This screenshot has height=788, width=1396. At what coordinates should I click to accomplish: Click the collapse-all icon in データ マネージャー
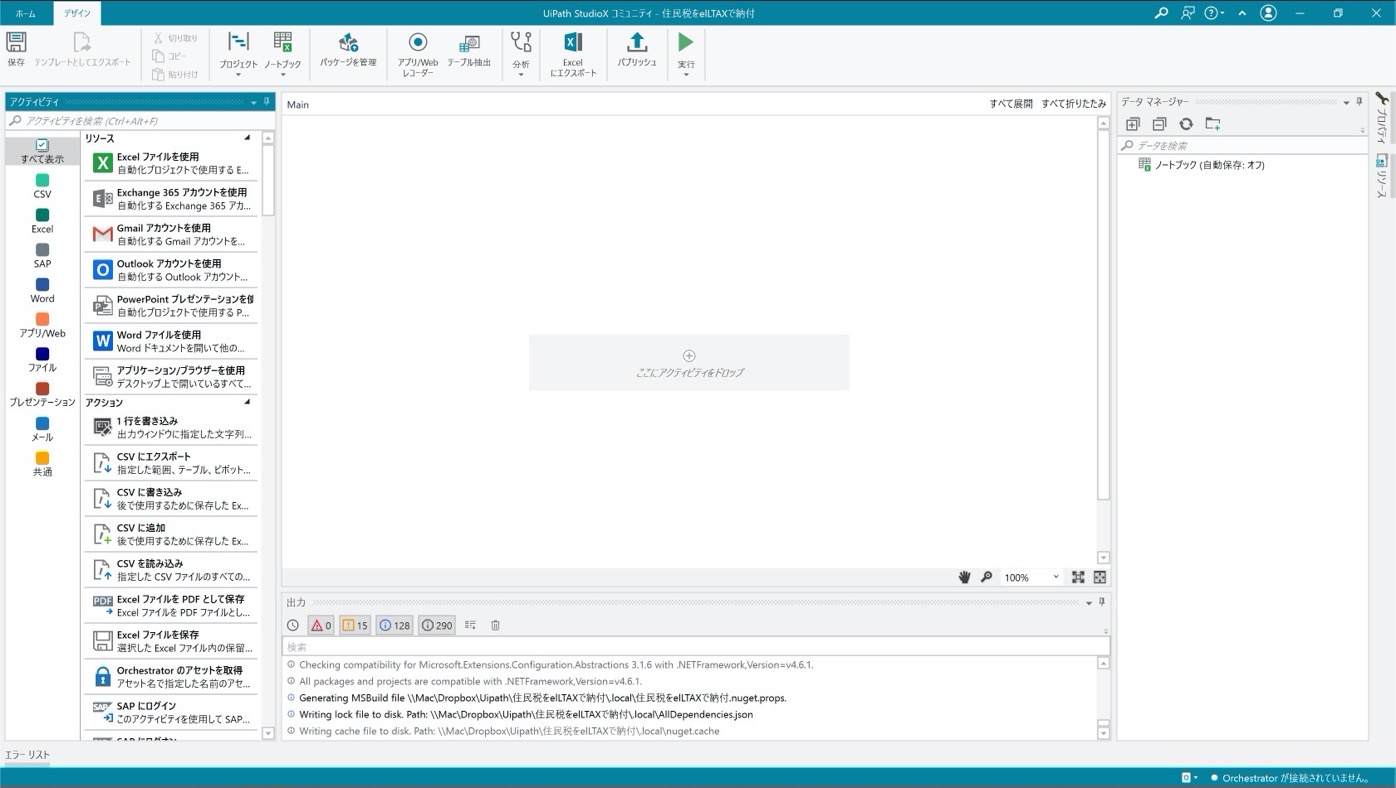[1159, 124]
